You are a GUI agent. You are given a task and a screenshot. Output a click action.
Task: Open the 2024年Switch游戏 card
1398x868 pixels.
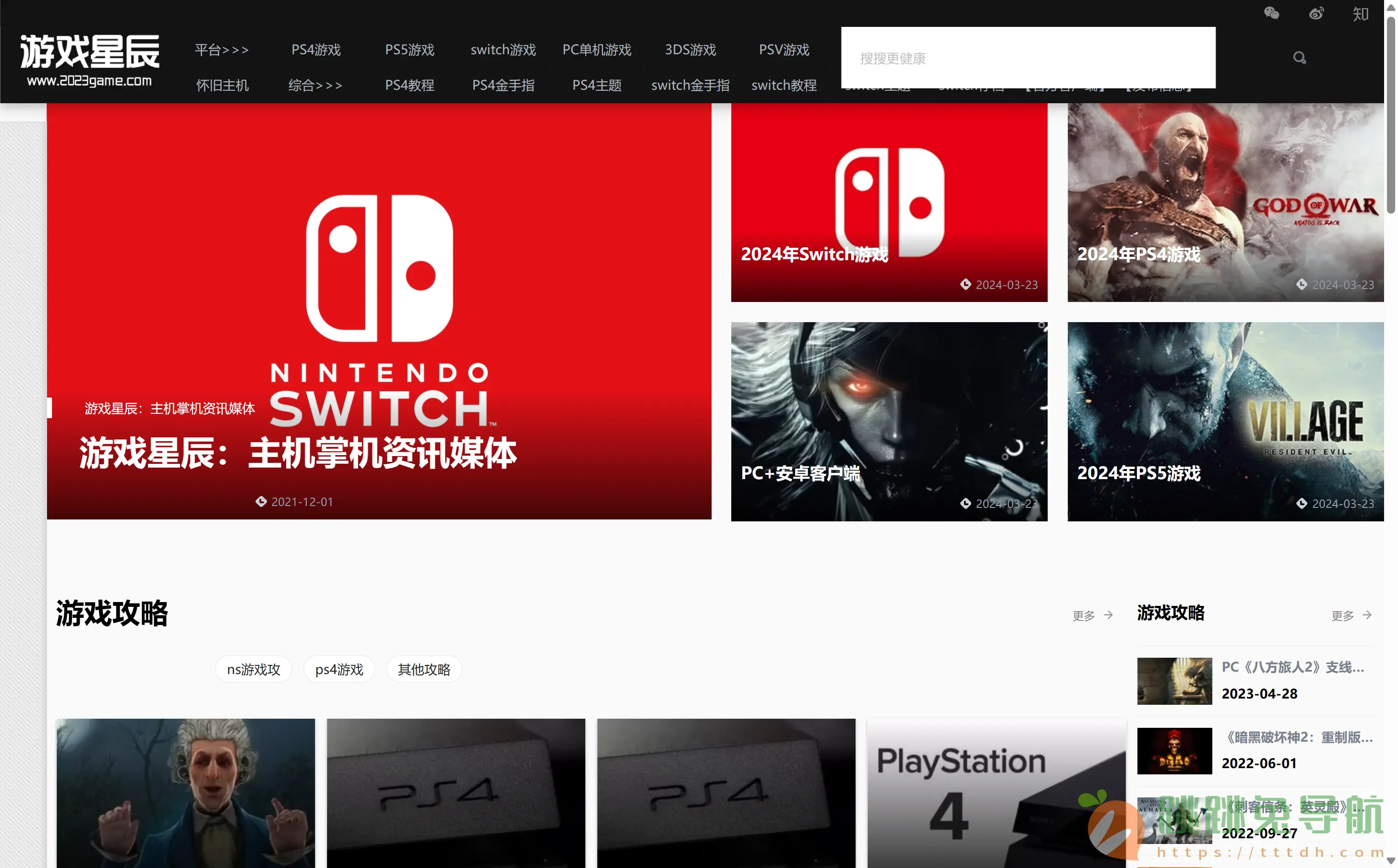coord(889,203)
